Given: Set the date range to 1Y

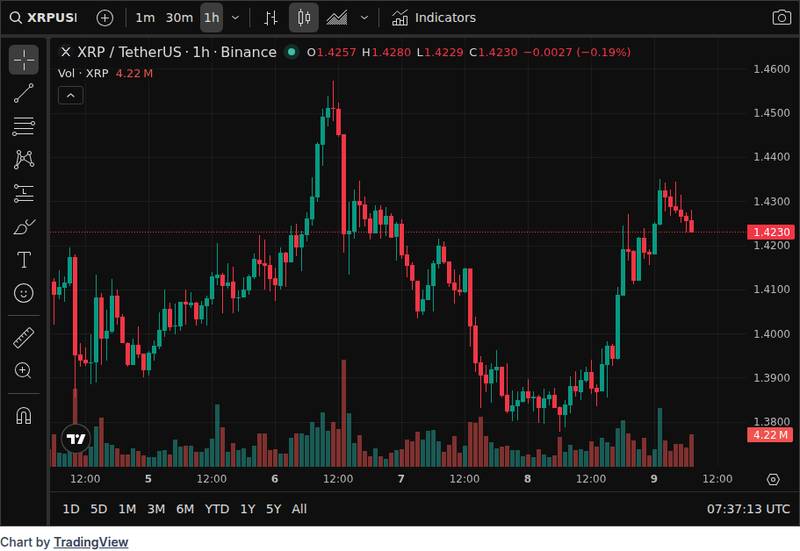Looking at the screenshot, I should pos(247,509).
